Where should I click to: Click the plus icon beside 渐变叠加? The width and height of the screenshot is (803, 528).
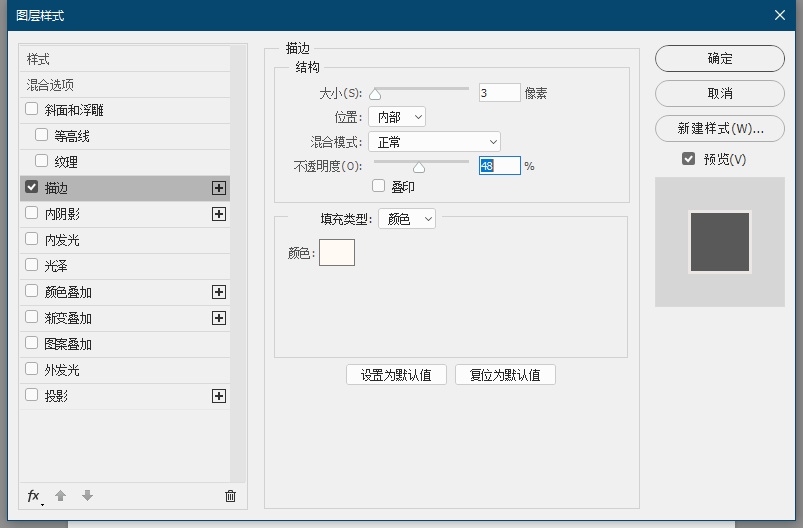(219, 318)
